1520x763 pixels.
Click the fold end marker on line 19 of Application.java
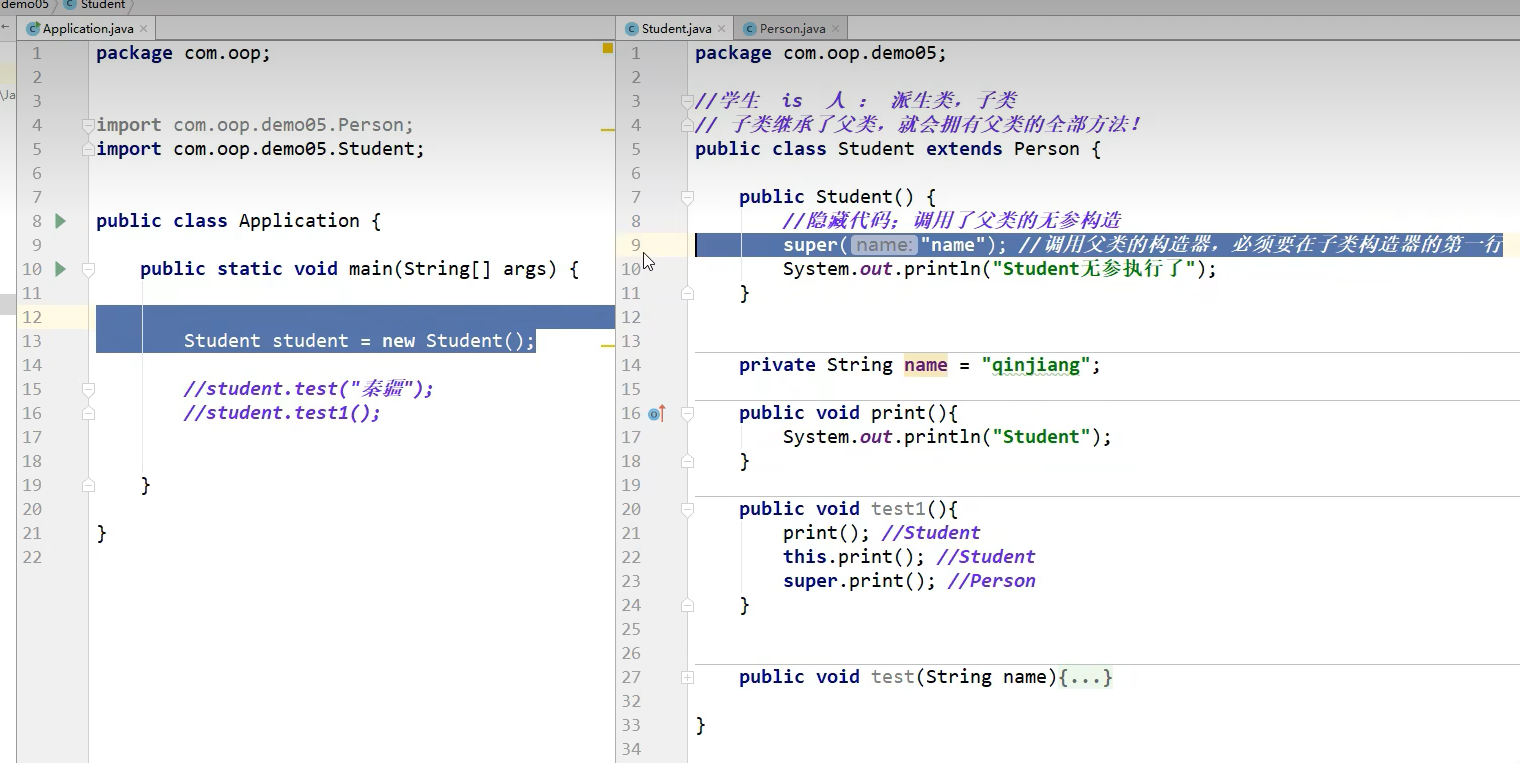(x=88, y=485)
